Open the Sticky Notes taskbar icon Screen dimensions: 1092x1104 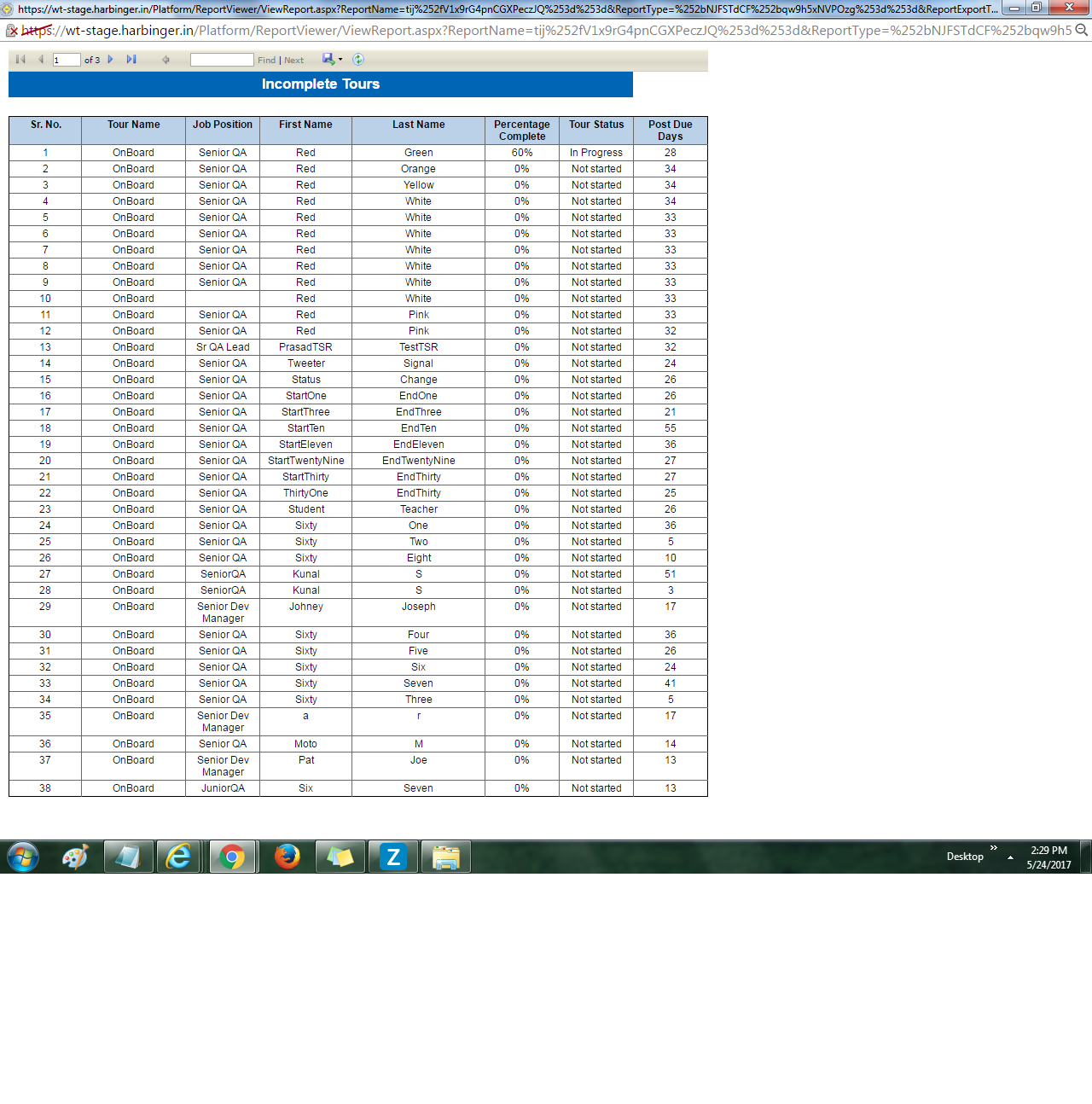(340, 857)
